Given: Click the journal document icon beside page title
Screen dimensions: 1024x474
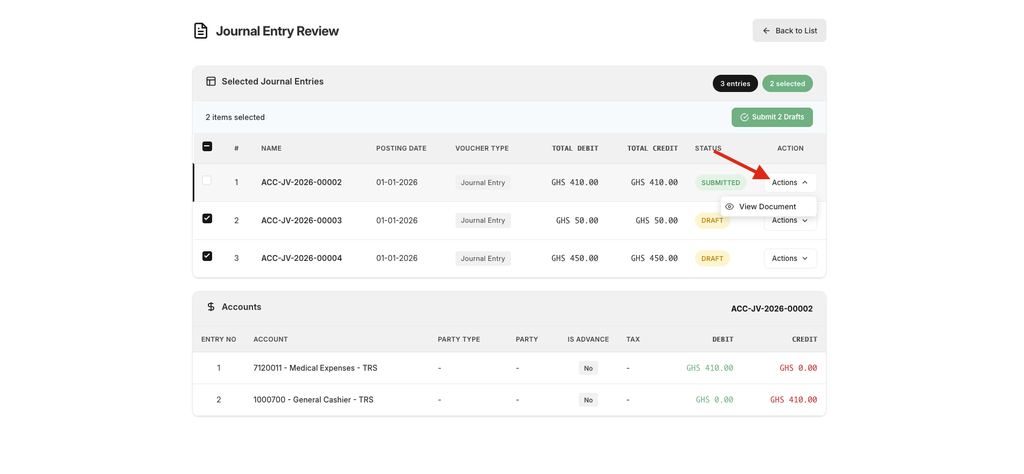Looking at the screenshot, I should (201, 31).
